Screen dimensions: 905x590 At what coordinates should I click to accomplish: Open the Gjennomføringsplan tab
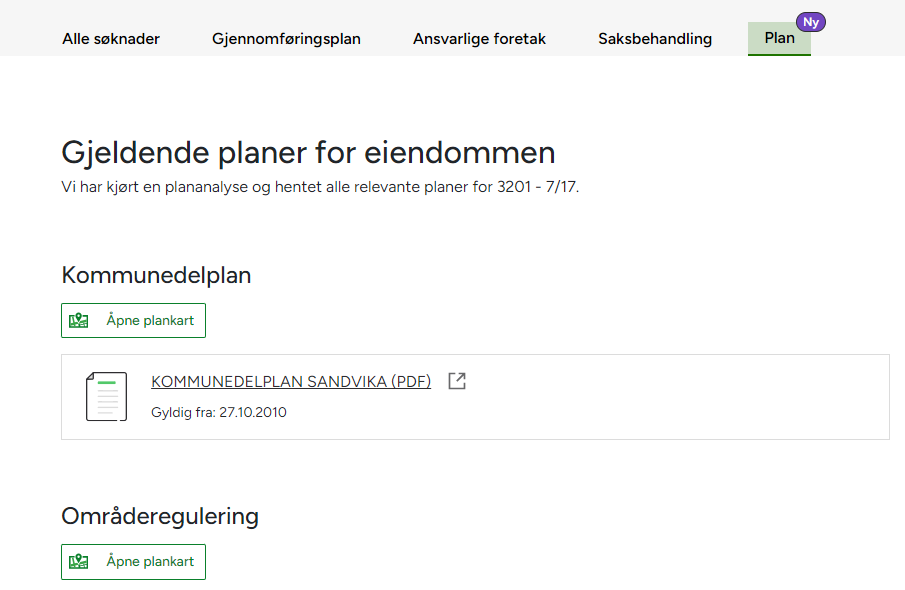[x=286, y=39]
